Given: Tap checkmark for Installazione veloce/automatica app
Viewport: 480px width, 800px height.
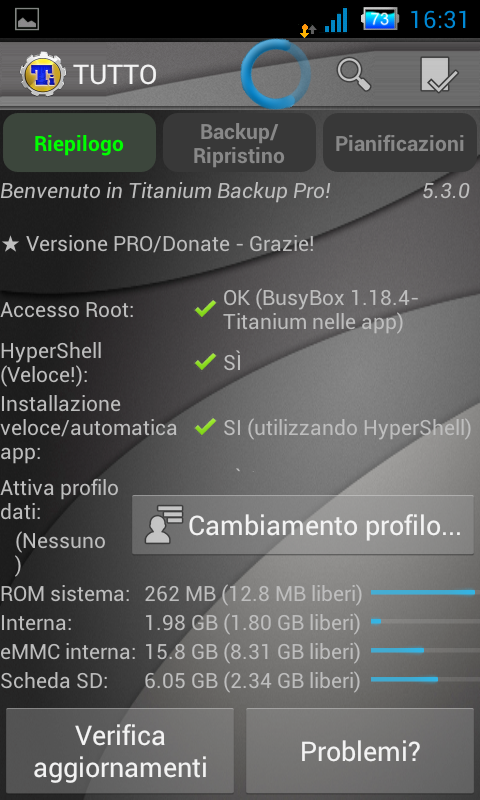Looking at the screenshot, I should (206, 427).
